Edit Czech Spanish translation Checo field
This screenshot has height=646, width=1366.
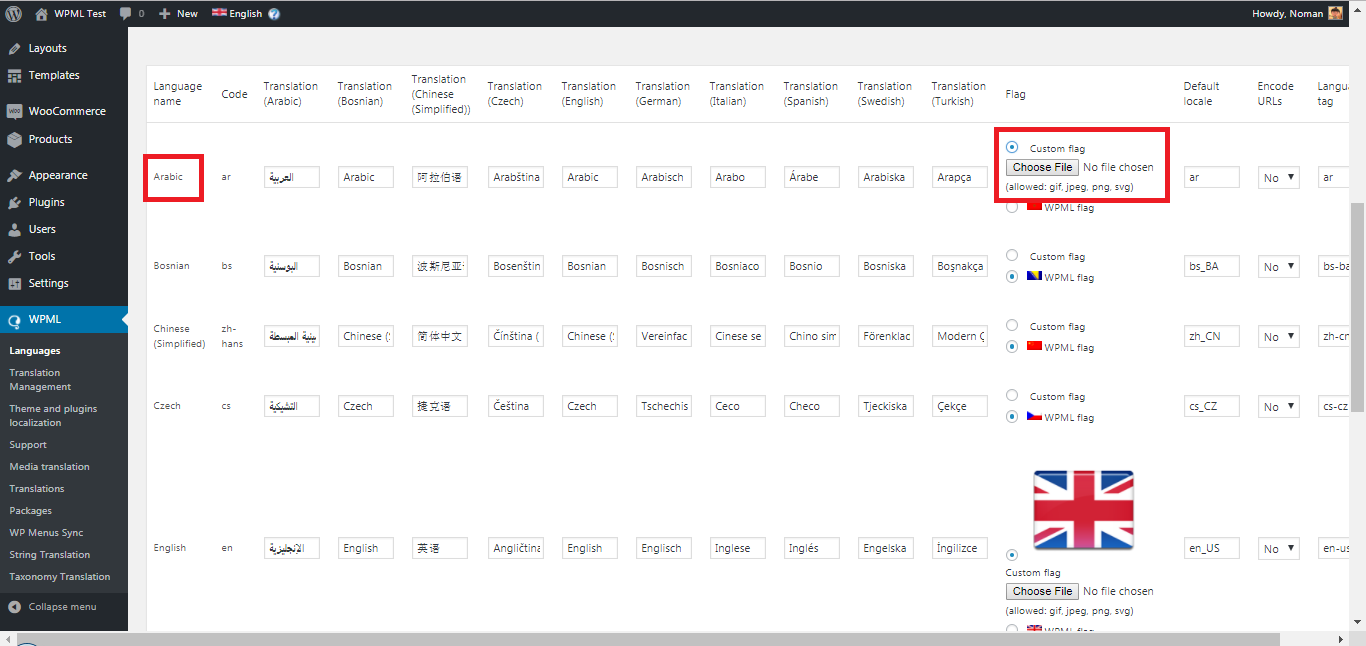[x=811, y=406]
